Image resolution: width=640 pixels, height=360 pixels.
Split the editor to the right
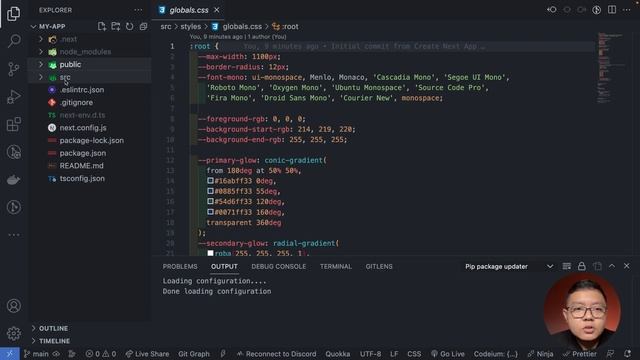(612, 10)
